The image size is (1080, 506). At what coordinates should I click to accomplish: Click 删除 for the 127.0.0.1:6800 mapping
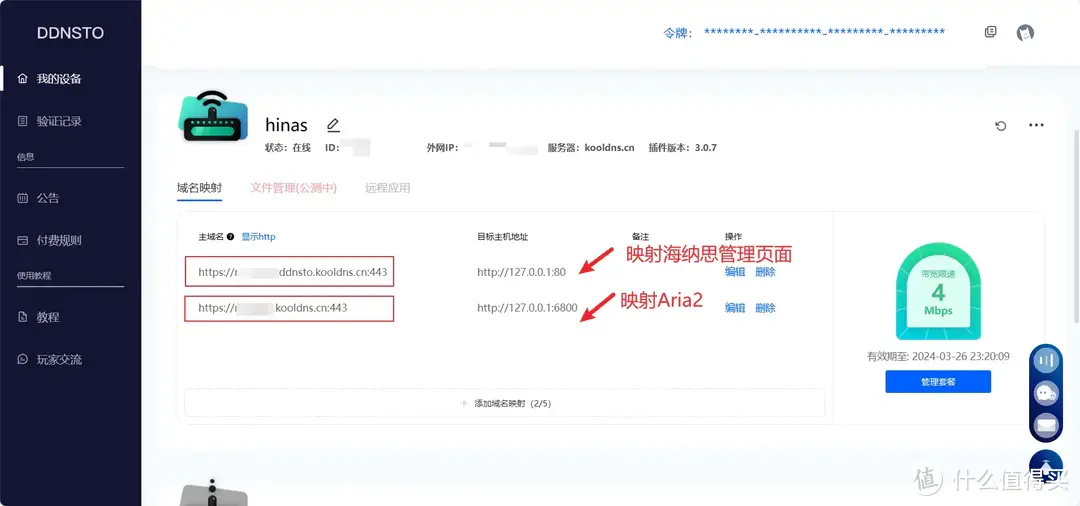click(x=765, y=308)
